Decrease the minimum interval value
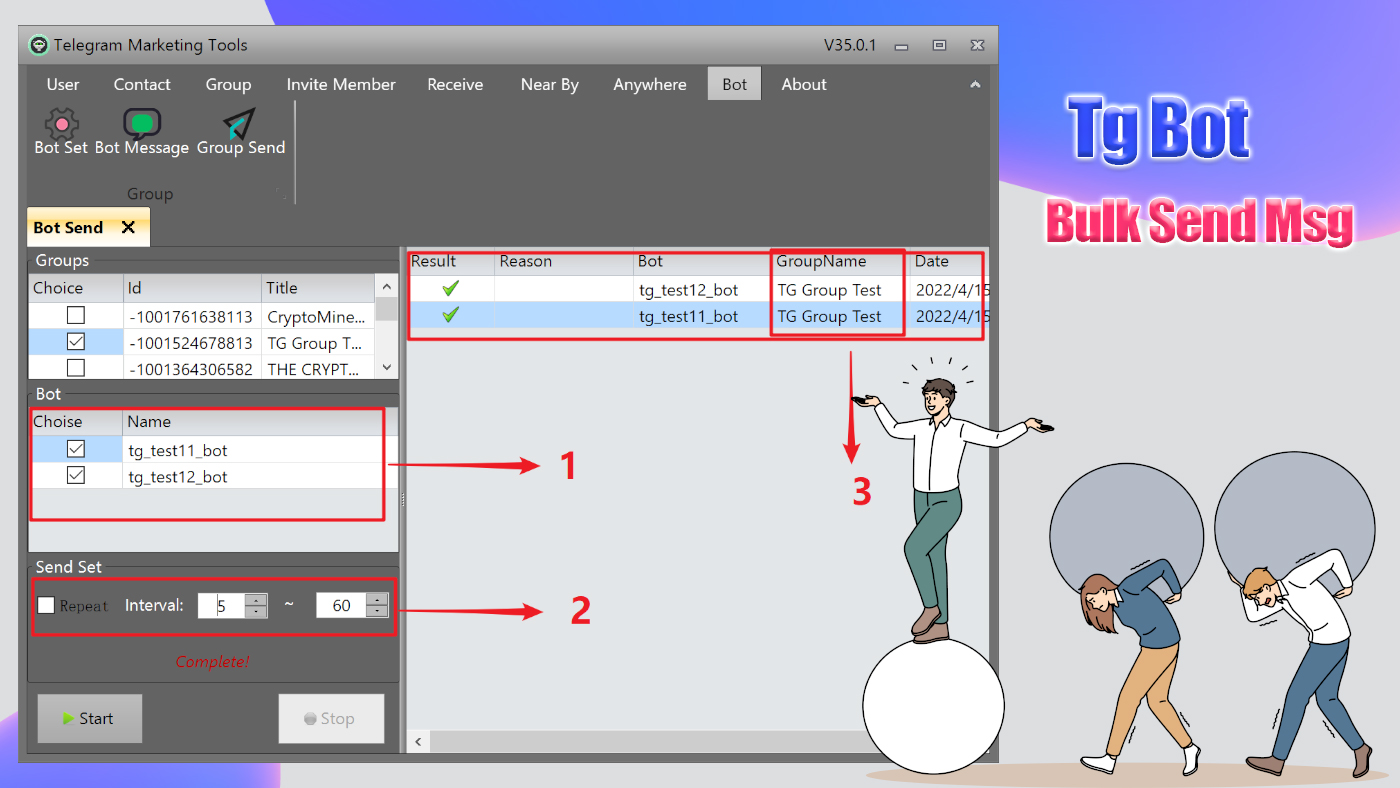1400x788 pixels. tap(257, 611)
